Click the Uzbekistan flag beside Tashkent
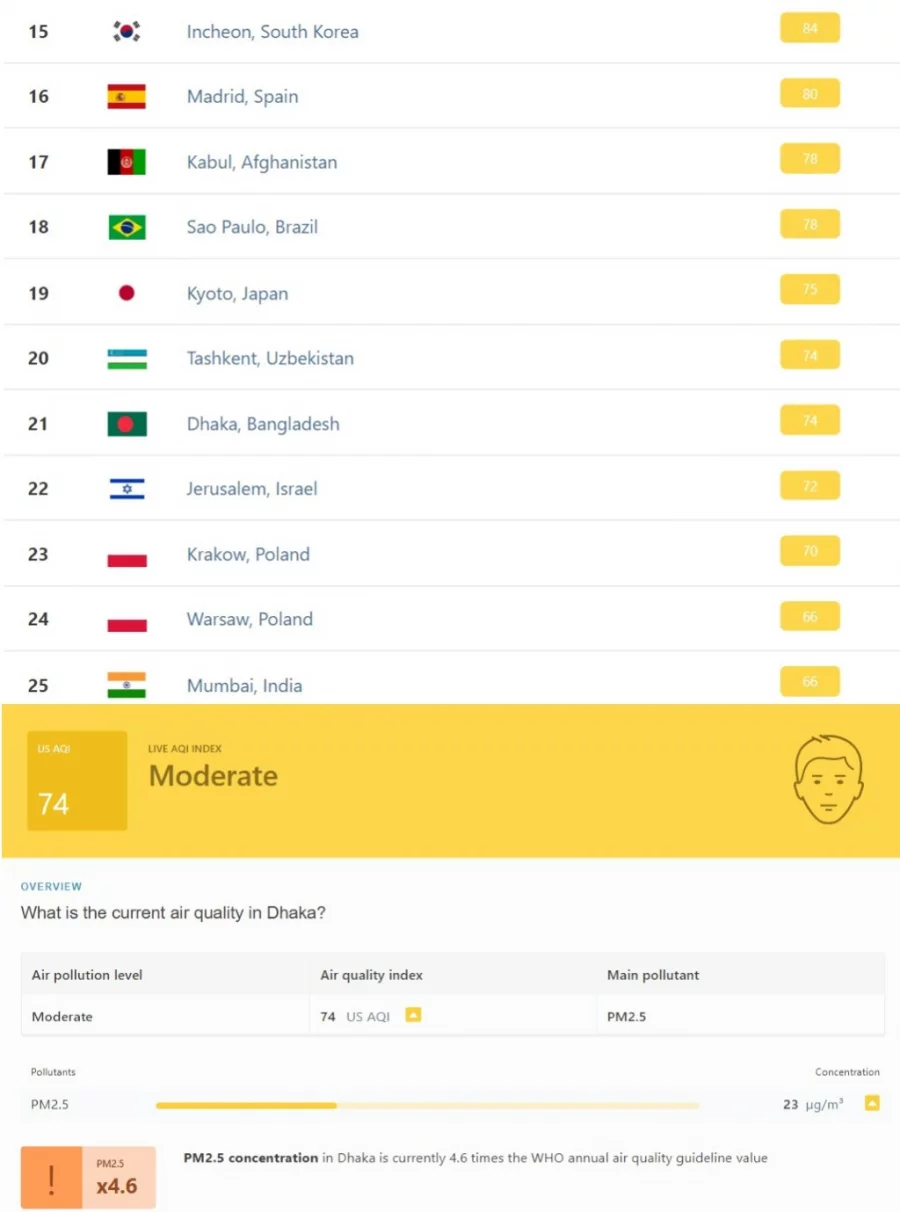 point(127,359)
